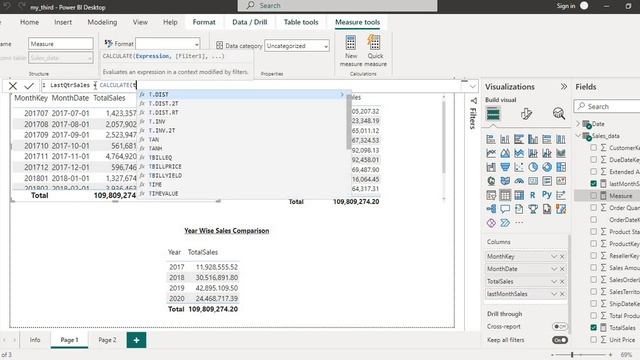The width and height of the screenshot is (640, 360).
Task: Select Filled map visual
Action: [x=505, y=181]
